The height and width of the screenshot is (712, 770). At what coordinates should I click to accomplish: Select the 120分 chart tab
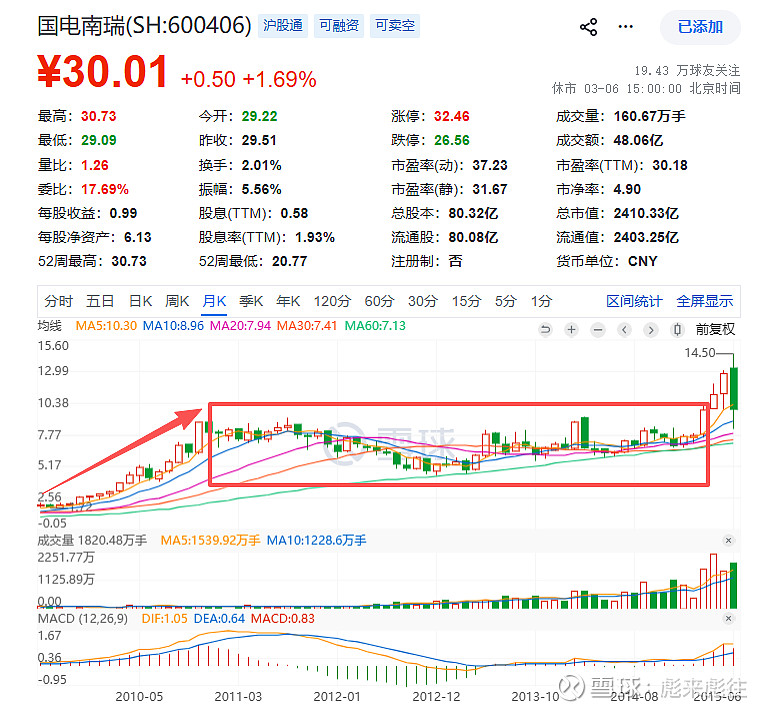pyautogui.click(x=332, y=301)
